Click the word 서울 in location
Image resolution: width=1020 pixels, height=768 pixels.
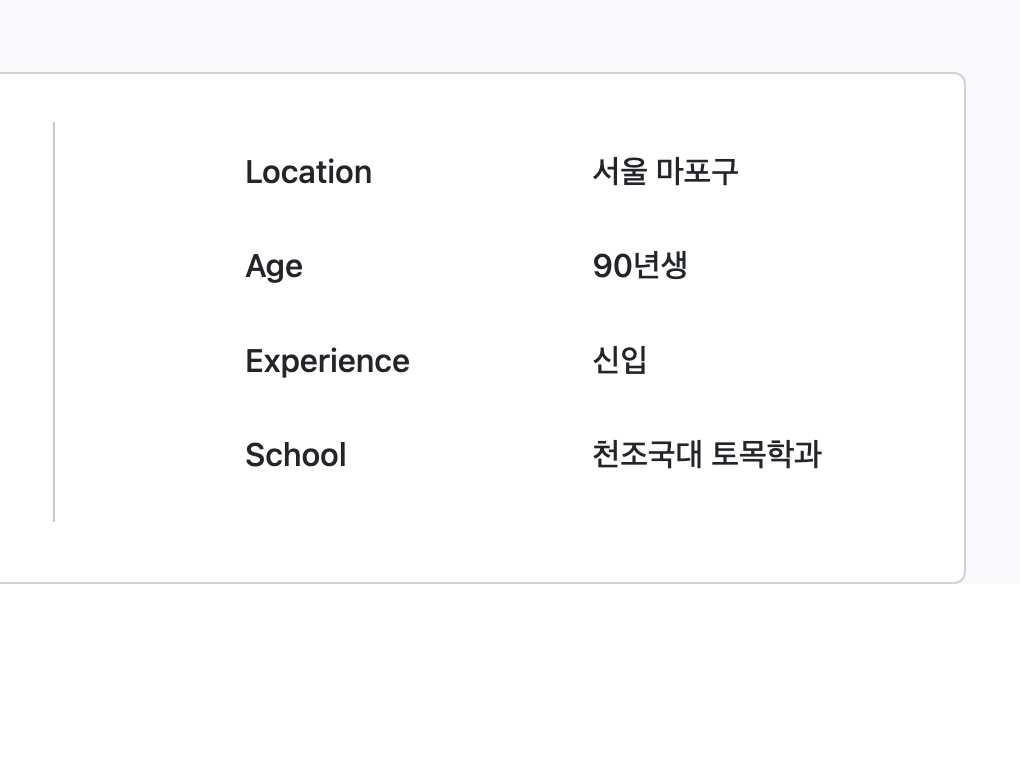[x=619, y=172]
